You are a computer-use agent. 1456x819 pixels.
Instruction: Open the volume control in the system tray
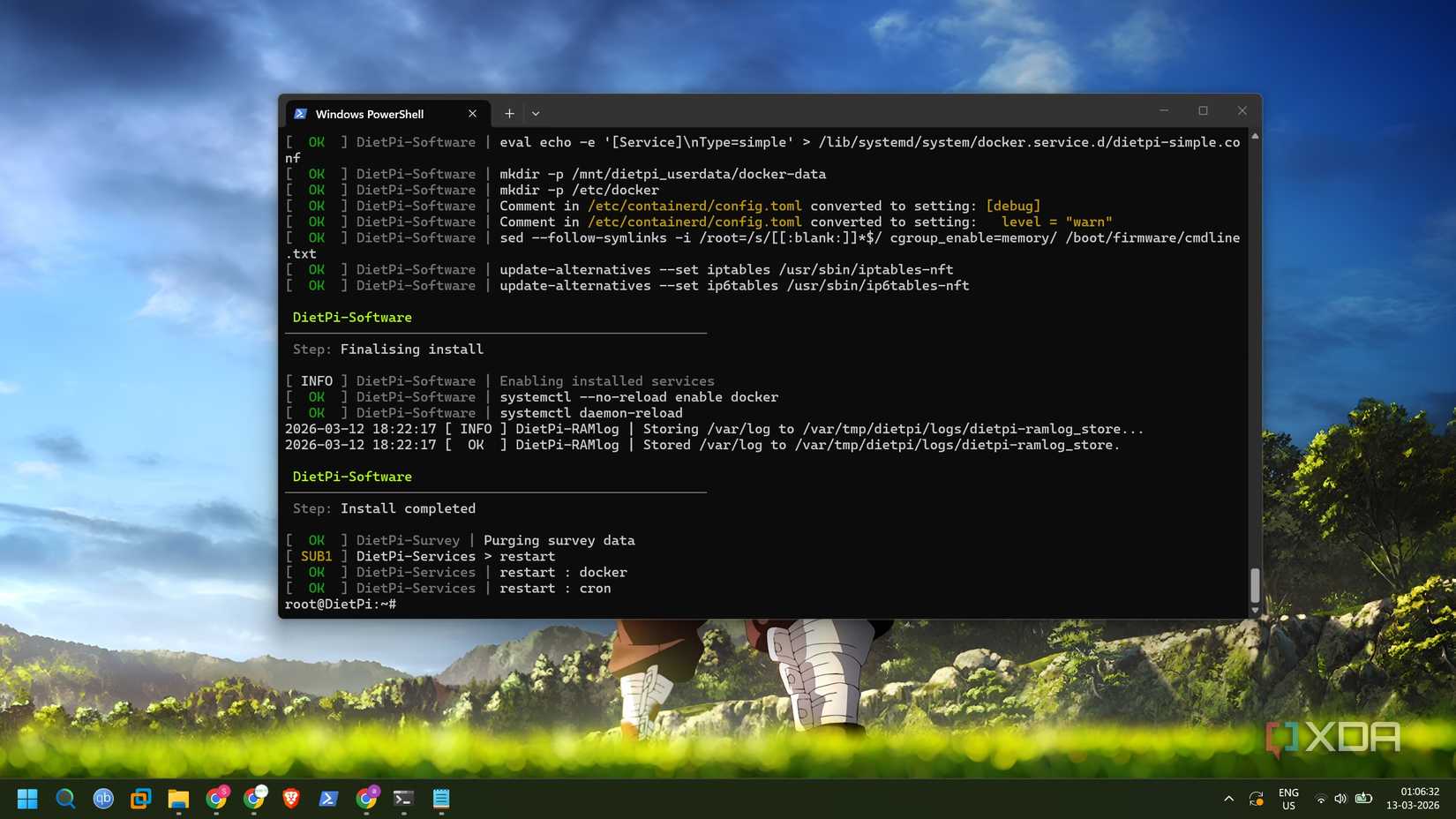pos(1340,799)
